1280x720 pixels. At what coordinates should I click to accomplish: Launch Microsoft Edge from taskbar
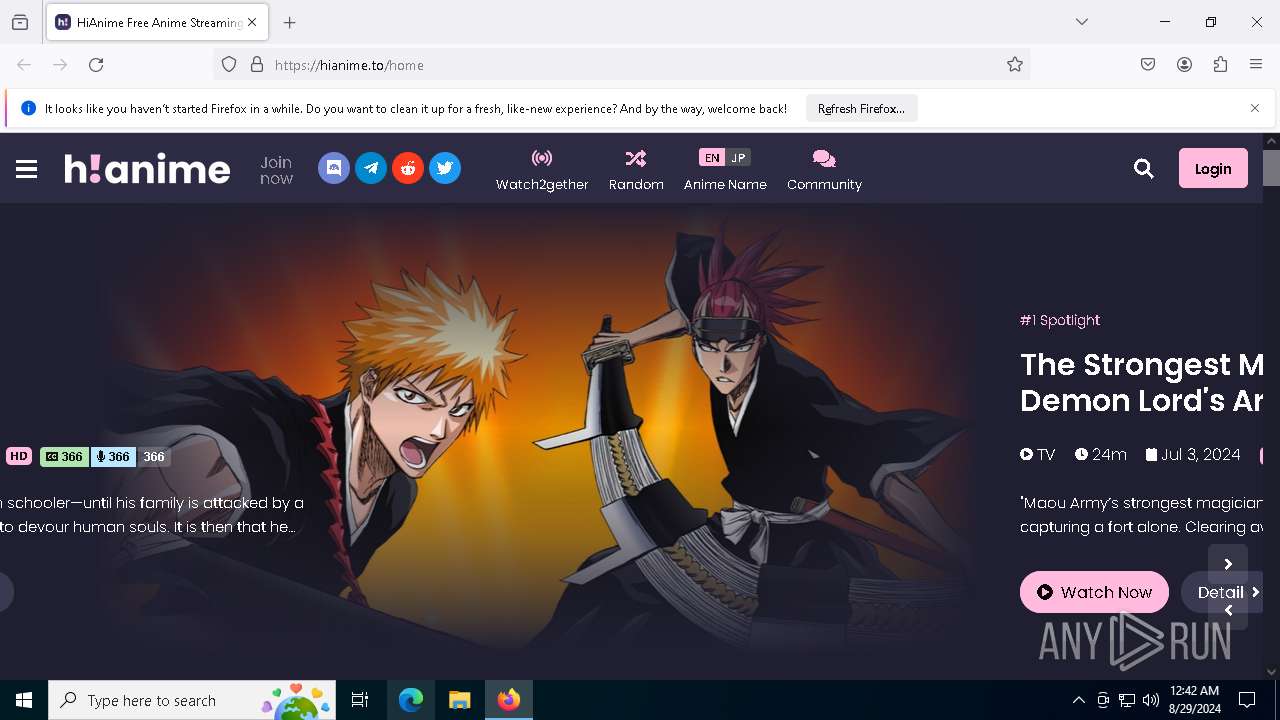pyautogui.click(x=411, y=700)
